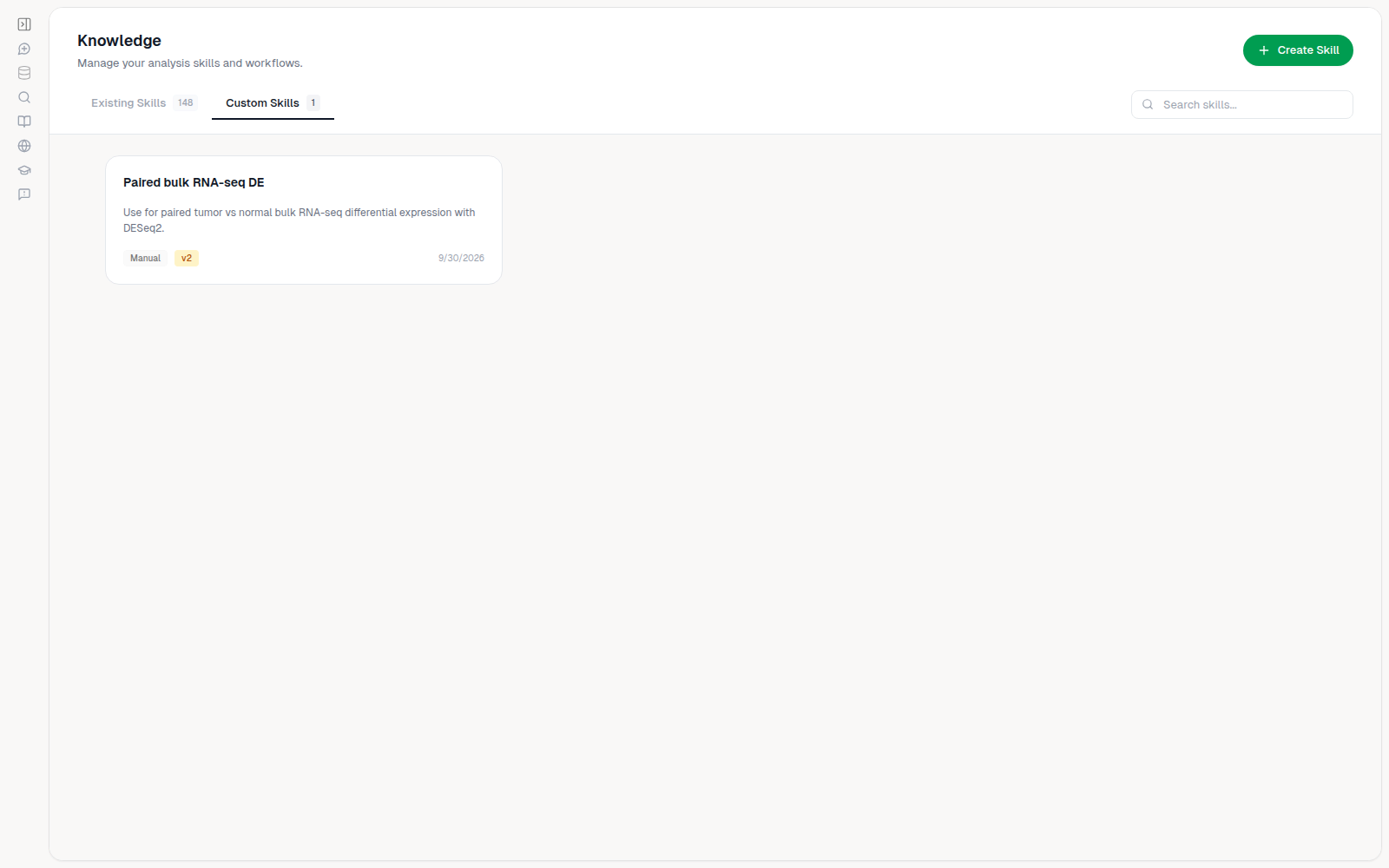The height and width of the screenshot is (868, 1389).
Task: Click the v2 version badge
Action: 187,258
